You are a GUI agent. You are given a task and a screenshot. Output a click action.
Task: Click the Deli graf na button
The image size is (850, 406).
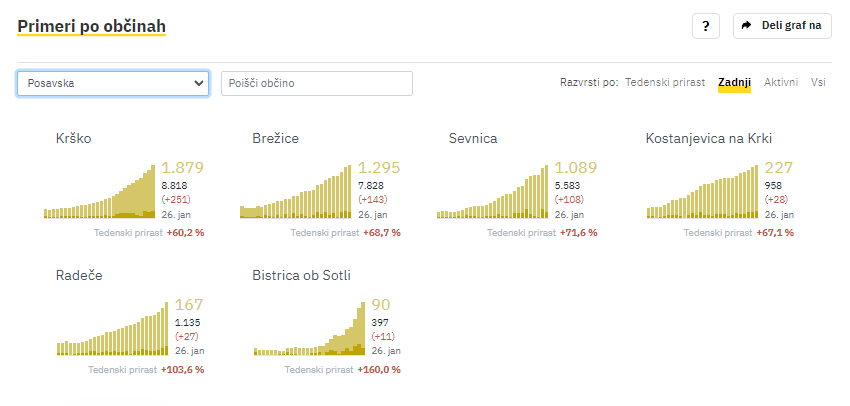point(782,26)
